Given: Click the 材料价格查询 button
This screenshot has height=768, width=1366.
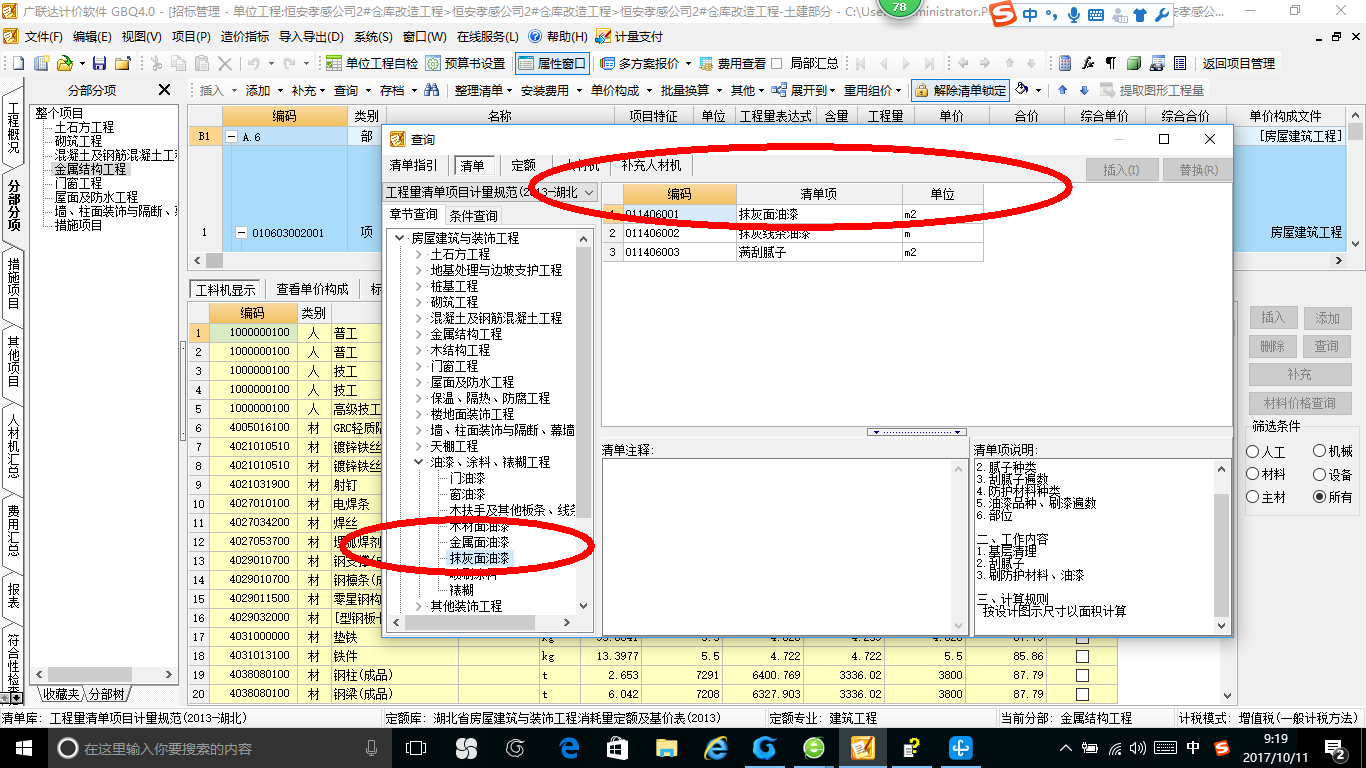Looking at the screenshot, I should pyautogui.click(x=1299, y=403).
